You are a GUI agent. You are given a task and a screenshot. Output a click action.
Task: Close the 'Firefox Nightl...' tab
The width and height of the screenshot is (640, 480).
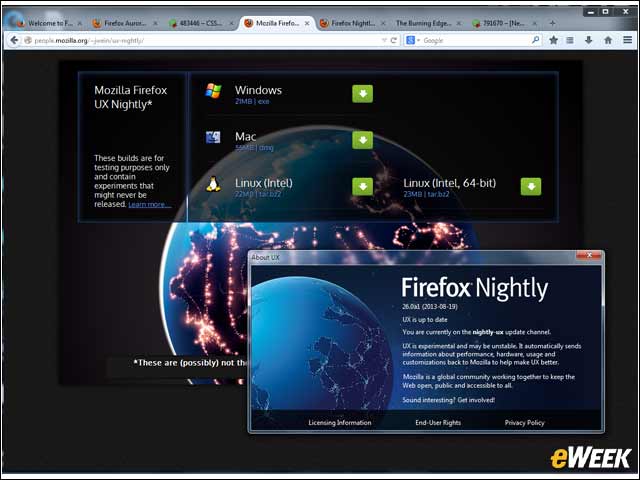click(383, 24)
